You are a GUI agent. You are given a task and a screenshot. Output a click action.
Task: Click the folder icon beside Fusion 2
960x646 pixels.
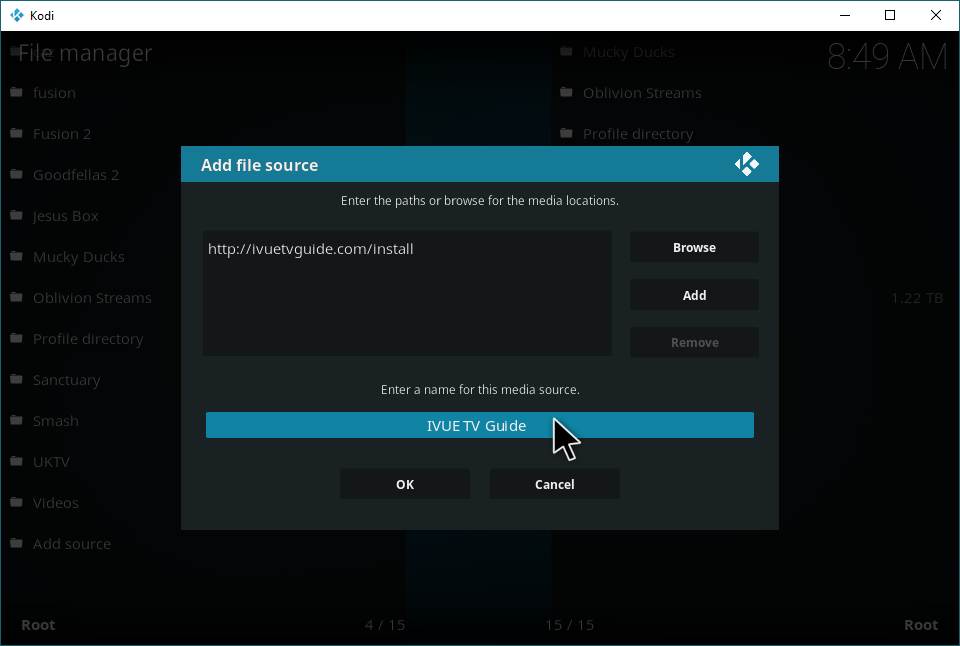coord(17,133)
